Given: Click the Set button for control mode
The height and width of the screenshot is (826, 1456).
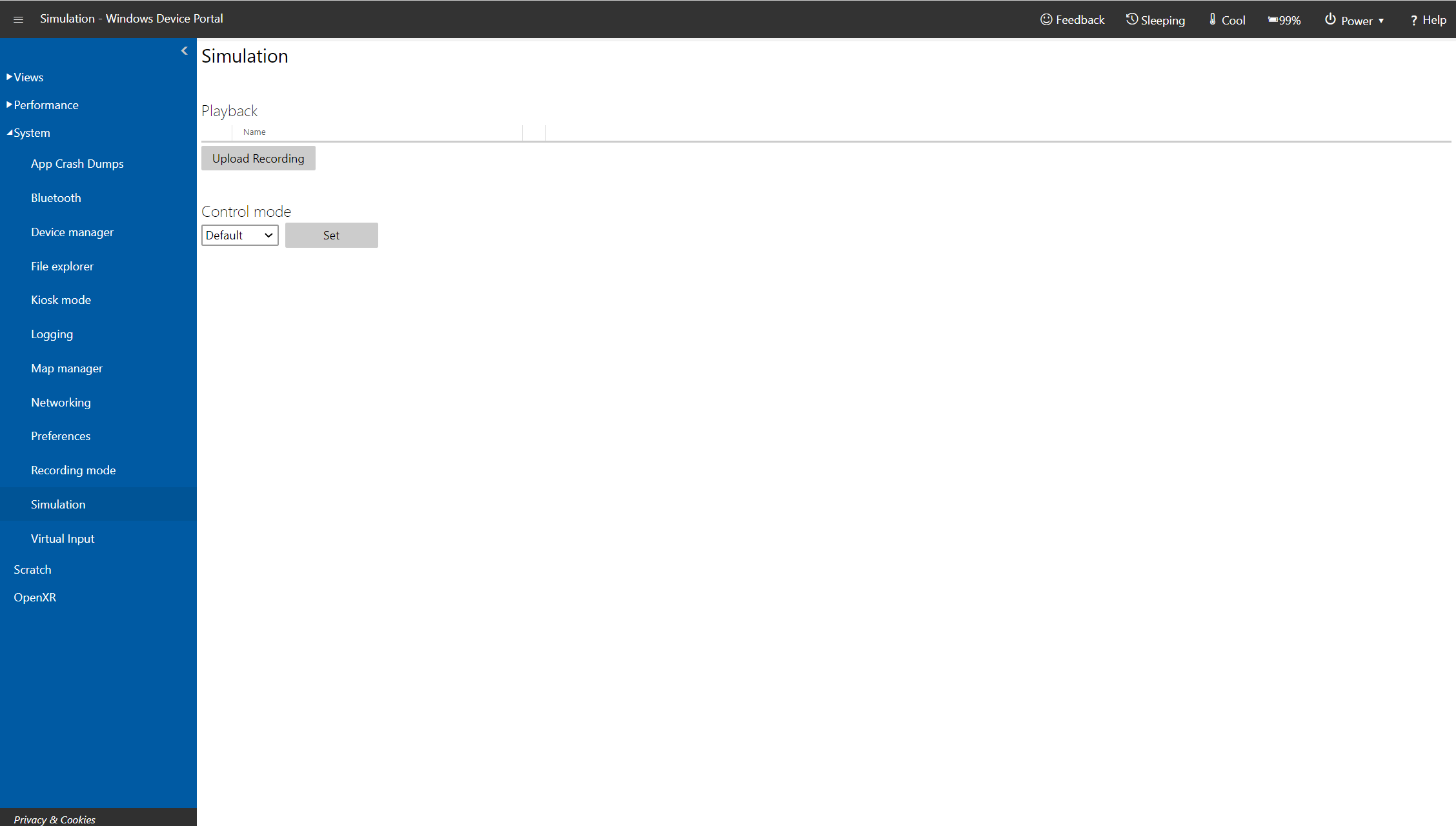Looking at the screenshot, I should point(331,235).
